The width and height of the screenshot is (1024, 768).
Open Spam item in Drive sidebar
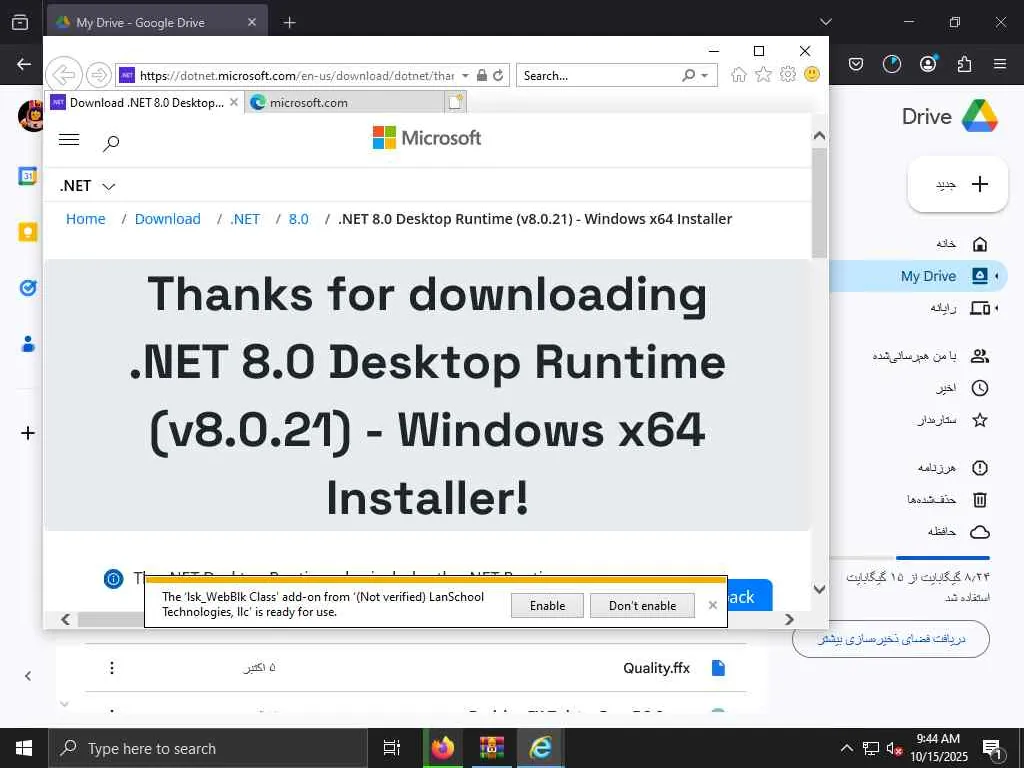click(x=952, y=468)
